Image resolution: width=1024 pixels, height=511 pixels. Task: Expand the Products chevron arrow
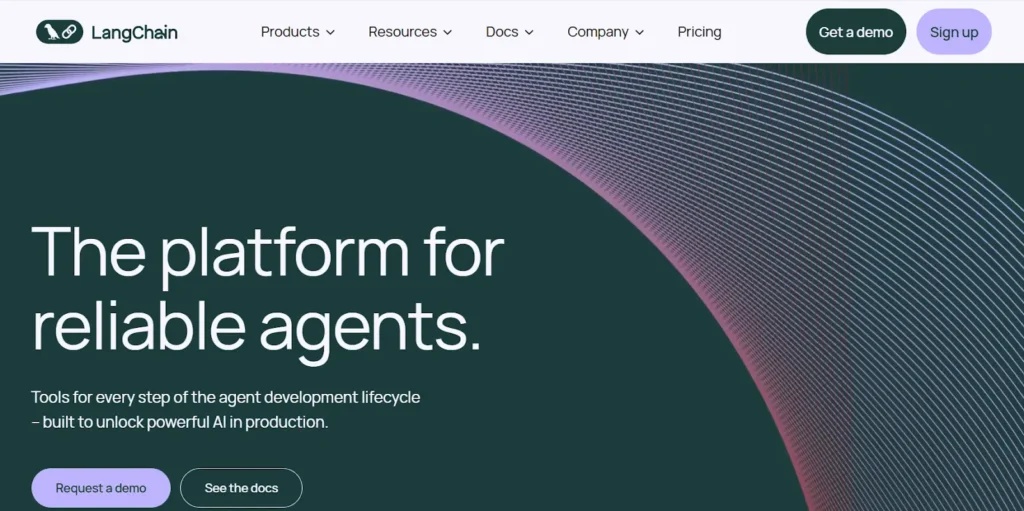(x=330, y=33)
